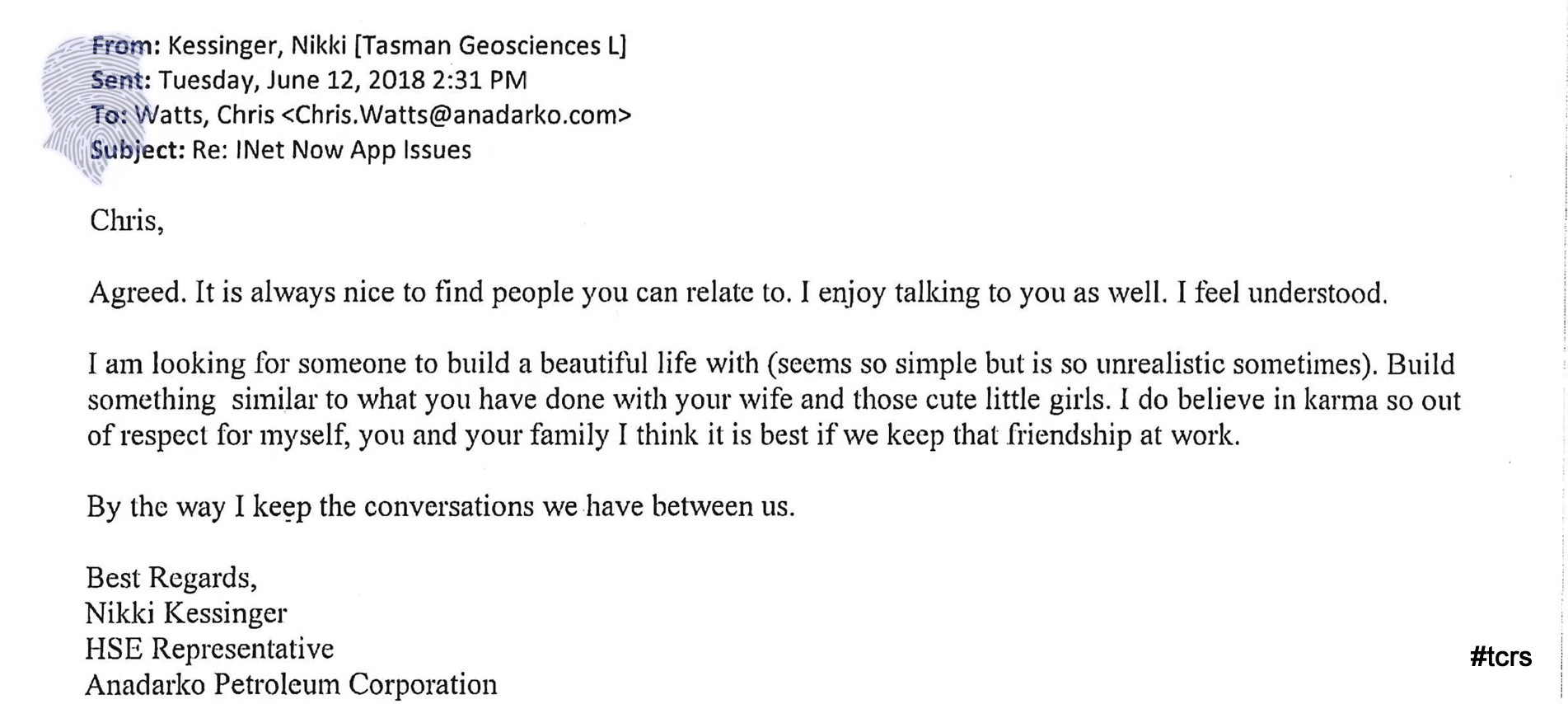
Task: Click the date Tuesday, June 12, 2018
Action: pyautogui.click(x=292, y=81)
